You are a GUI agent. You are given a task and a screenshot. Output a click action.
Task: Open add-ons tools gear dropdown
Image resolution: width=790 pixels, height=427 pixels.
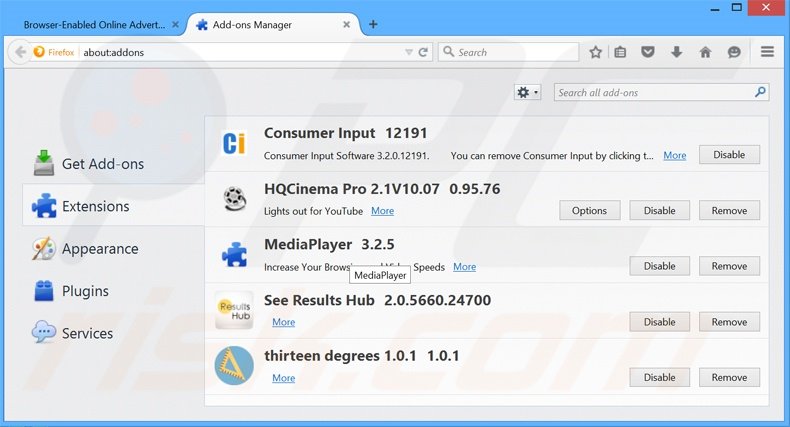528,92
